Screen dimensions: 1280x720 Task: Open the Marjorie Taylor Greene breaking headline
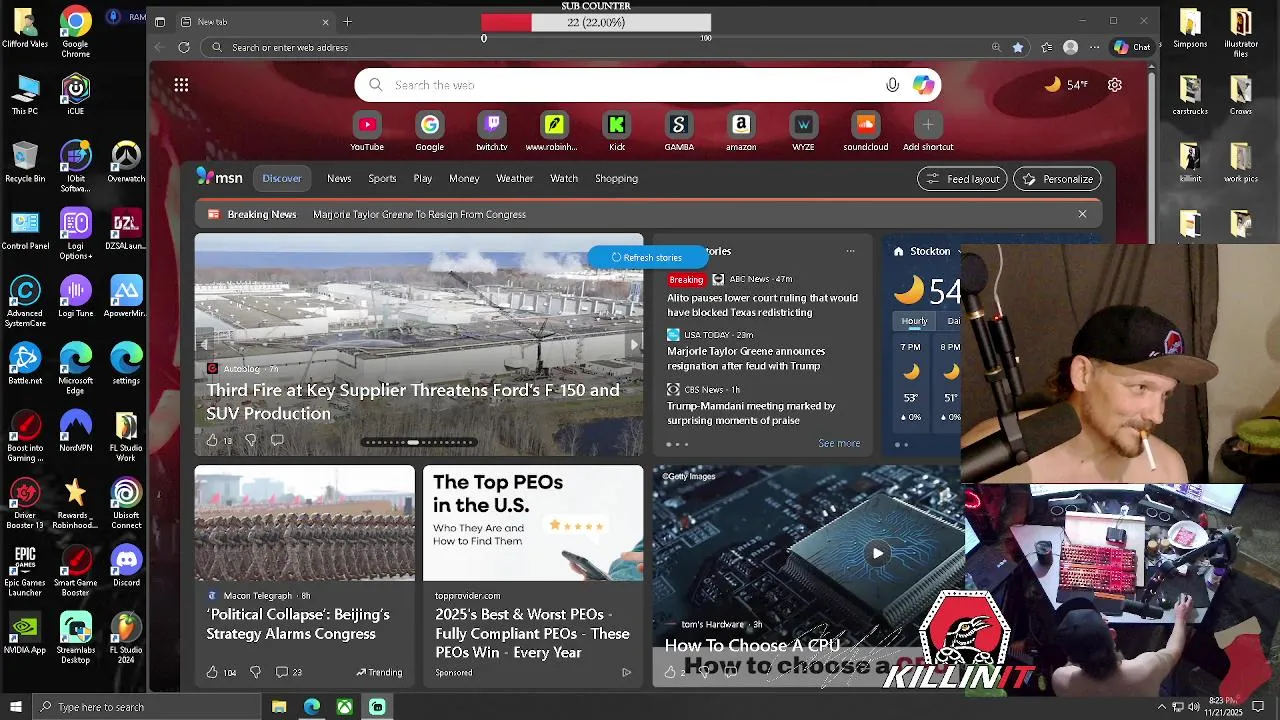[419, 214]
